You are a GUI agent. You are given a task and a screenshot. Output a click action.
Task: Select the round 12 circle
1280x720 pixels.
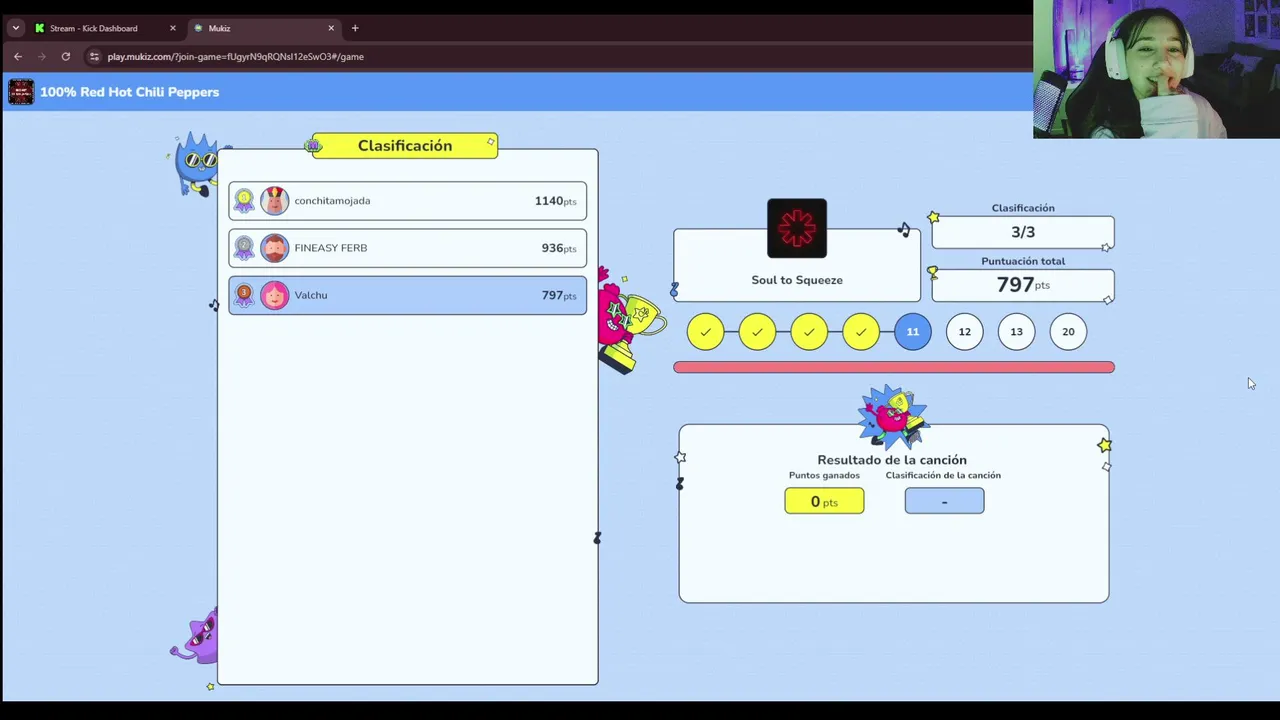pyautogui.click(x=965, y=332)
